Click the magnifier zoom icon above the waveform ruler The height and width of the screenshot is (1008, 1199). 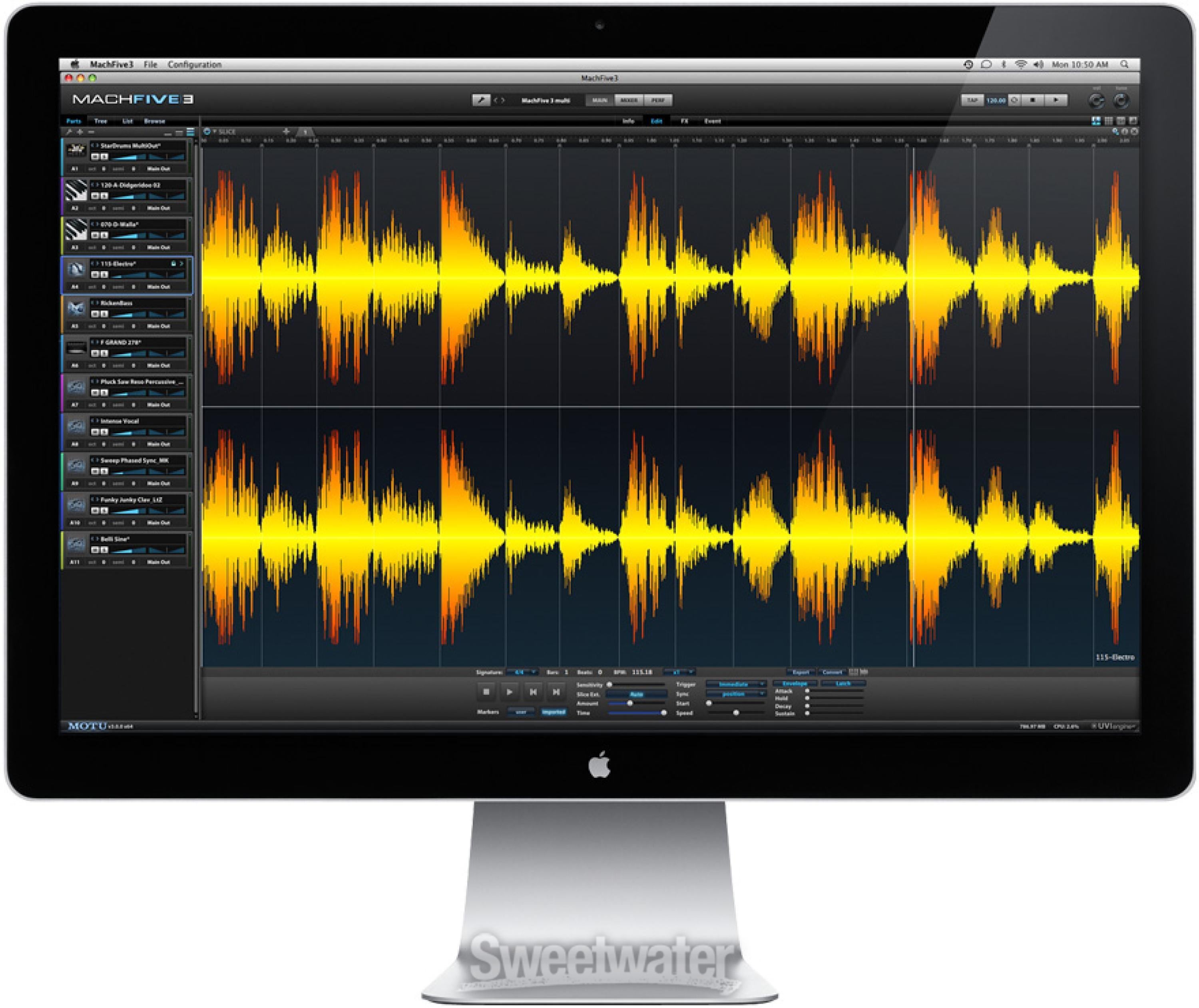click(1115, 132)
